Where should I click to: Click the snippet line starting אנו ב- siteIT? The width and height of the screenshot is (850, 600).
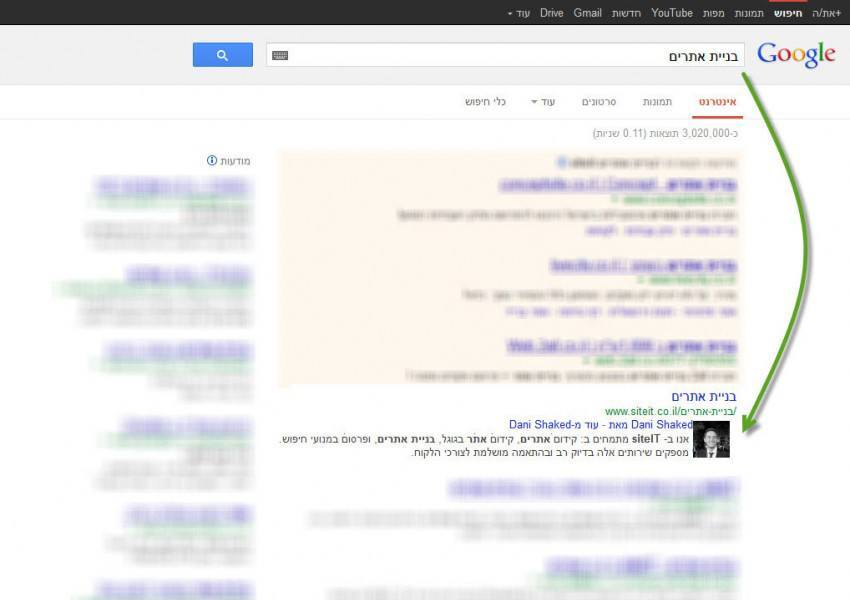(x=484, y=439)
